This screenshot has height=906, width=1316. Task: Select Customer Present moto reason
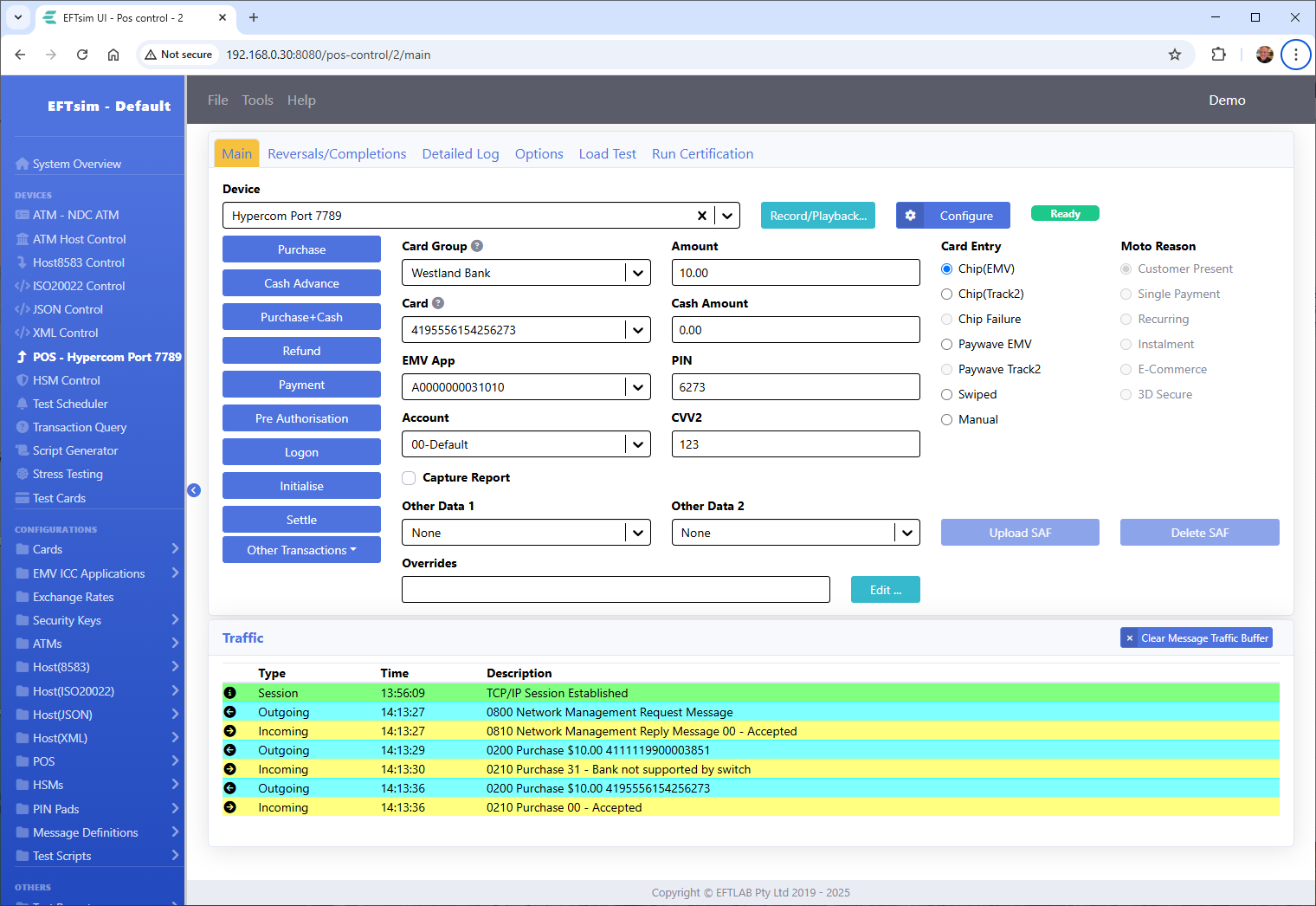(x=1126, y=269)
